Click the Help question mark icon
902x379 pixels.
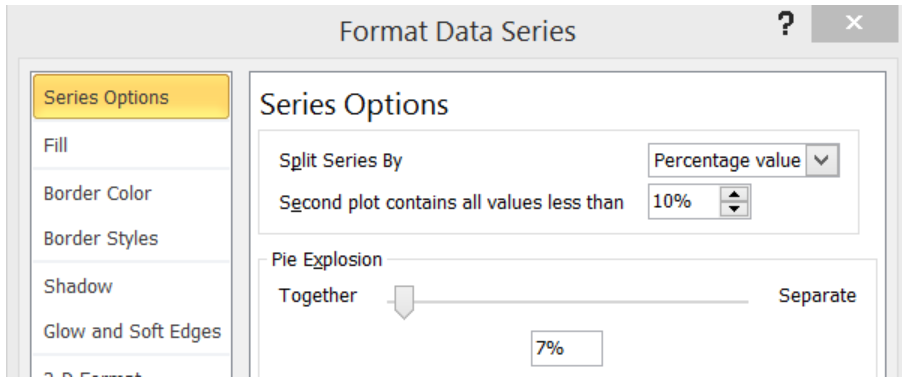pyautogui.click(x=786, y=25)
